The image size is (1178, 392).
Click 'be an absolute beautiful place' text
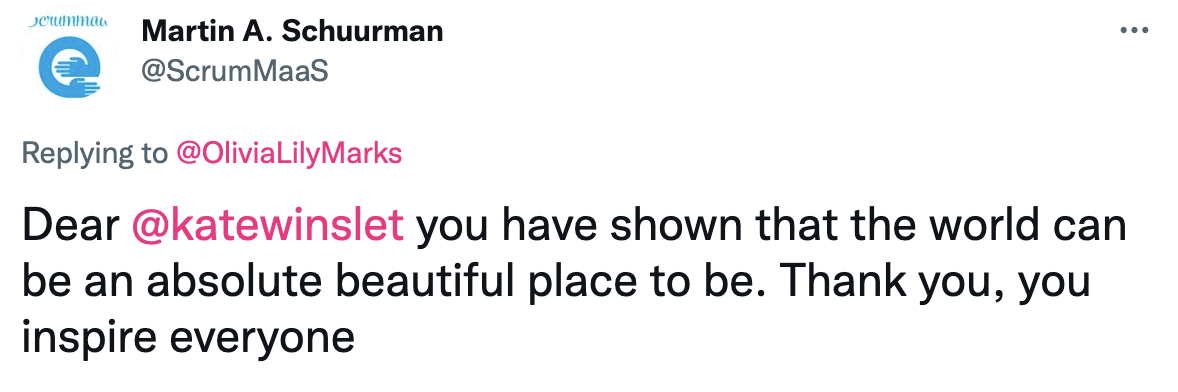tap(260, 284)
